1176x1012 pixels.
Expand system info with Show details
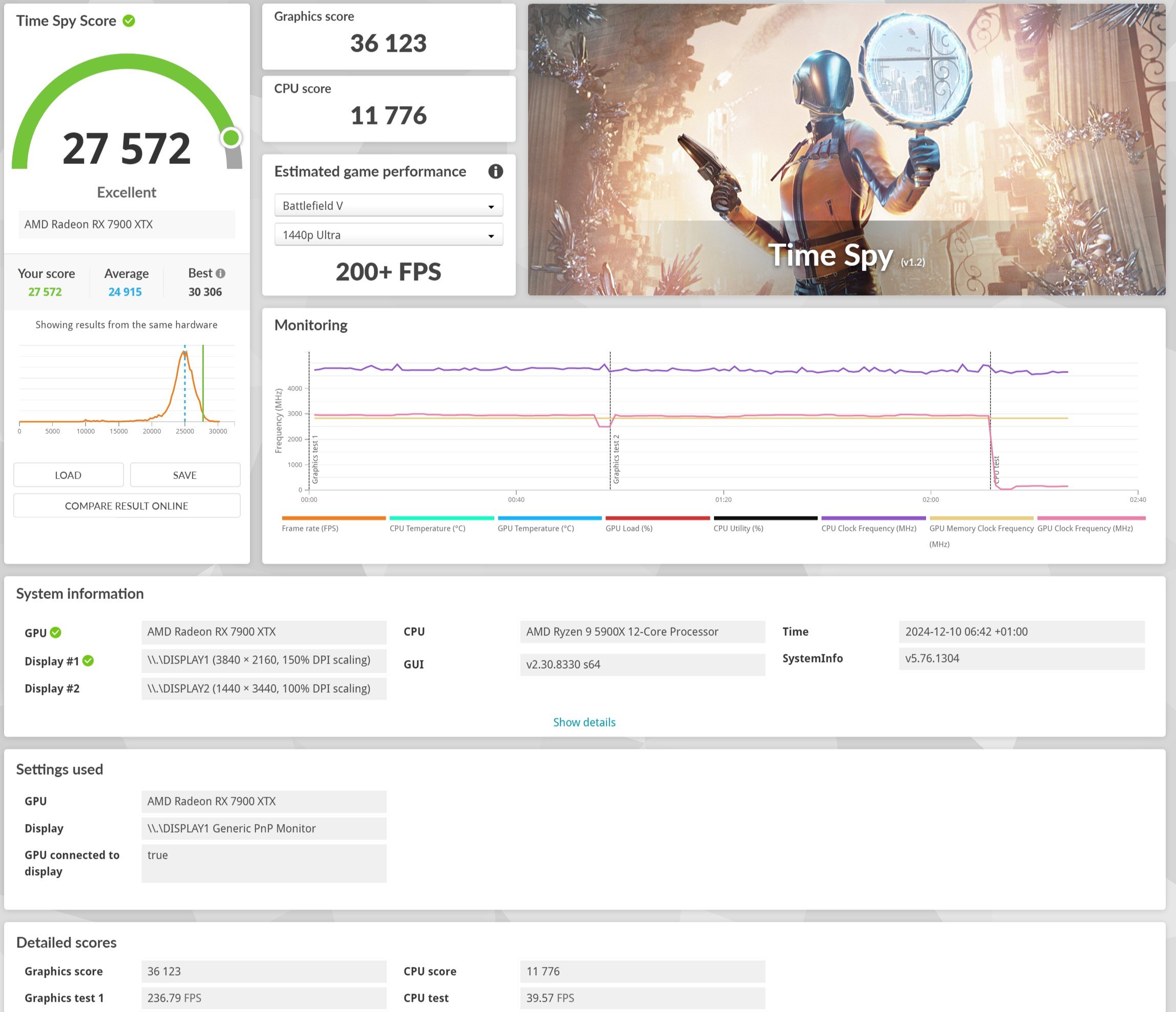[x=584, y=722]
